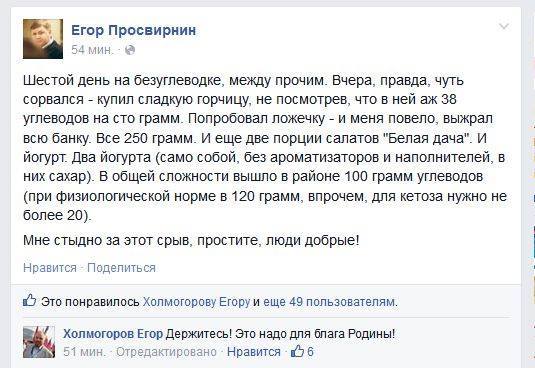The height and width of the screenshot is (368, 535).
Task: Show the 'еще 49 пользователям' likers list
Action: pyautogui.click(x=330, y=302)
